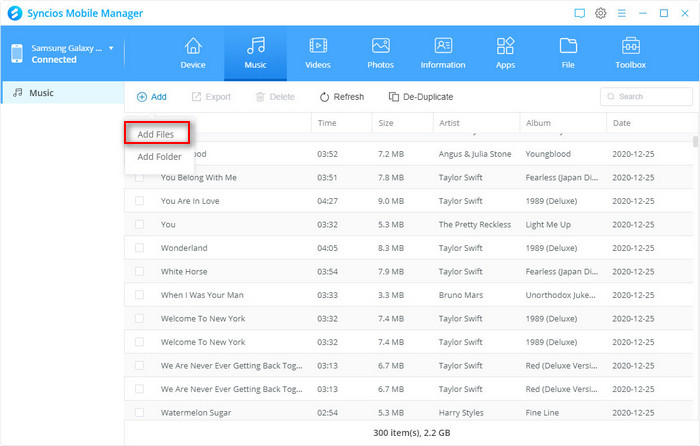700x446 pixels.
Task: Switch to the Music tab
Action: [x=255, y=53]
